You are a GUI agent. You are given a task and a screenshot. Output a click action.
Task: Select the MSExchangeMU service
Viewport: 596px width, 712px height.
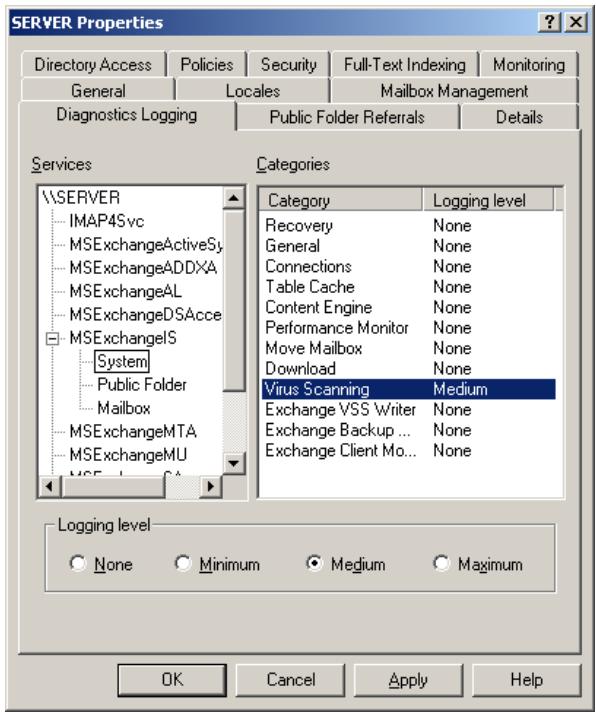click(x=128, y=455)
